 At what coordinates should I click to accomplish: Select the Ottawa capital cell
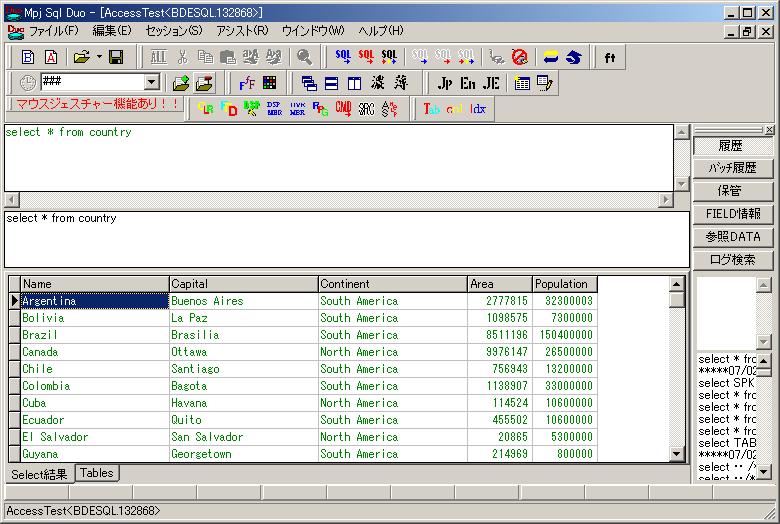point(244,352)
